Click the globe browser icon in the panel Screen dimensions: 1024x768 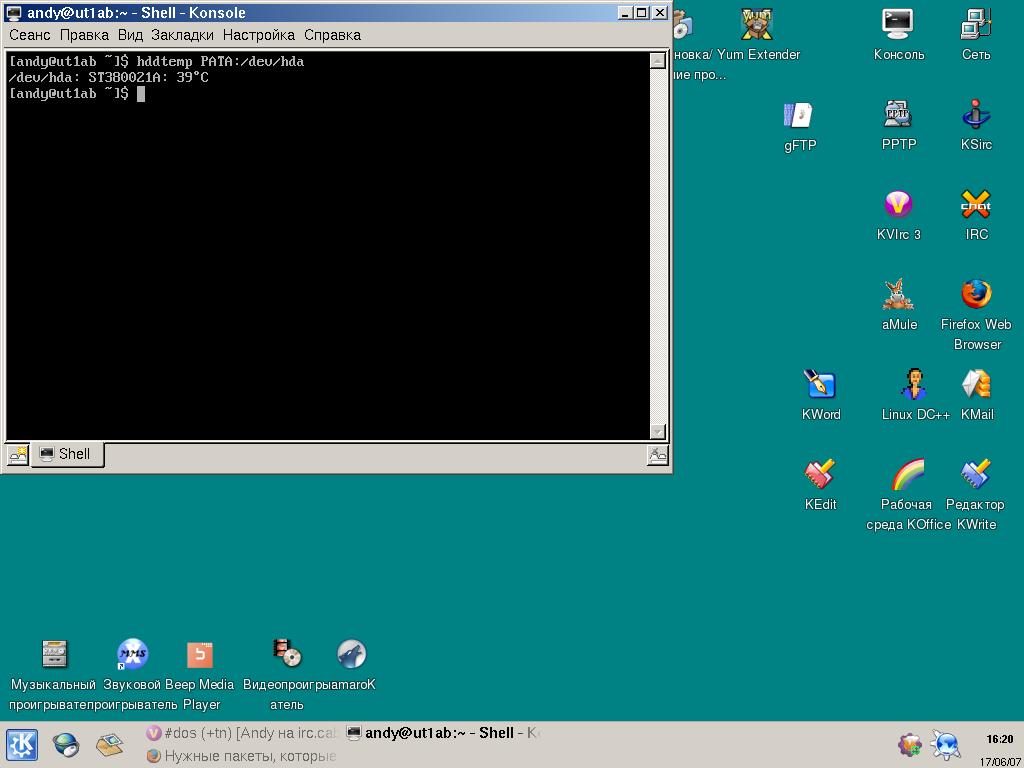pos(65,745)
